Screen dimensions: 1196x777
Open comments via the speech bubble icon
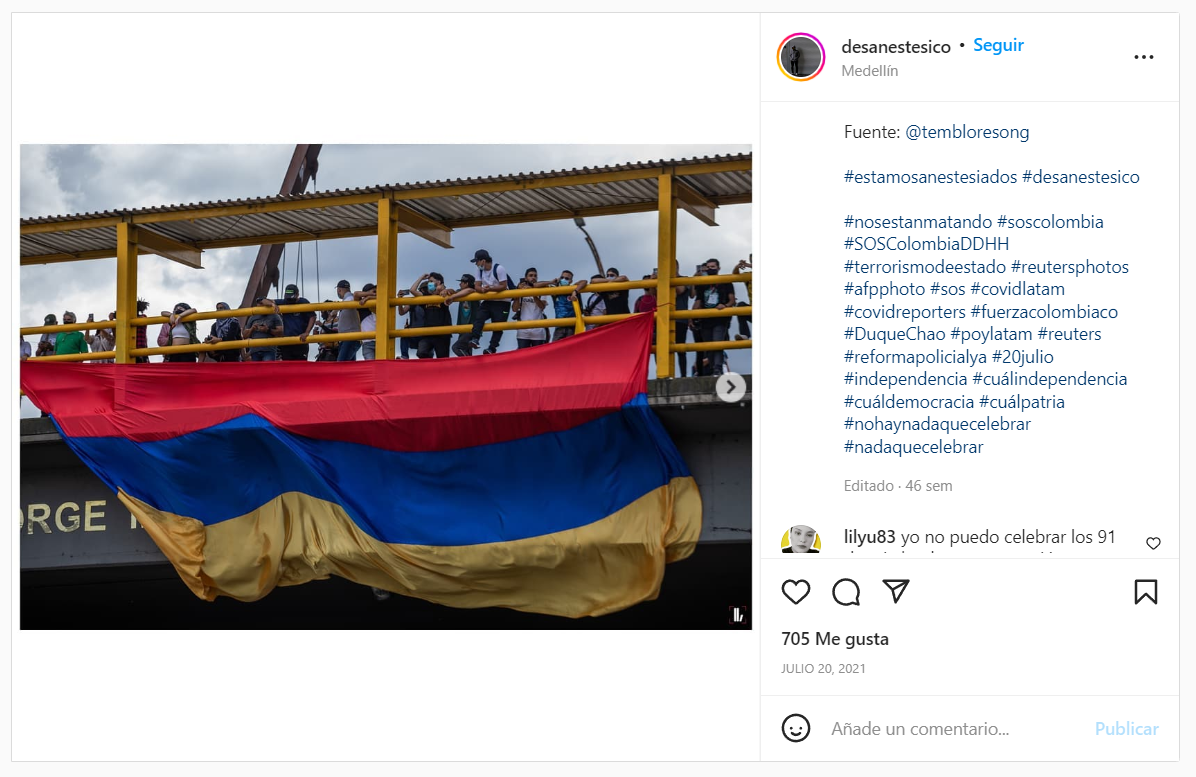click(x=846, y=592)
